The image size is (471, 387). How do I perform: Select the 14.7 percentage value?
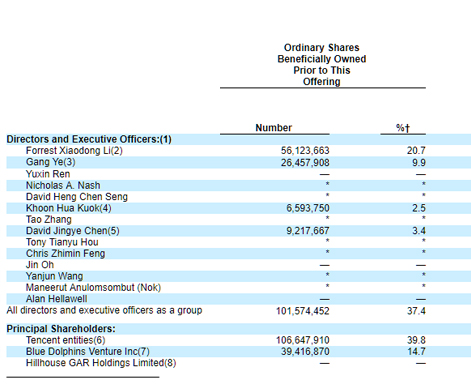click(x=416, y=351)
